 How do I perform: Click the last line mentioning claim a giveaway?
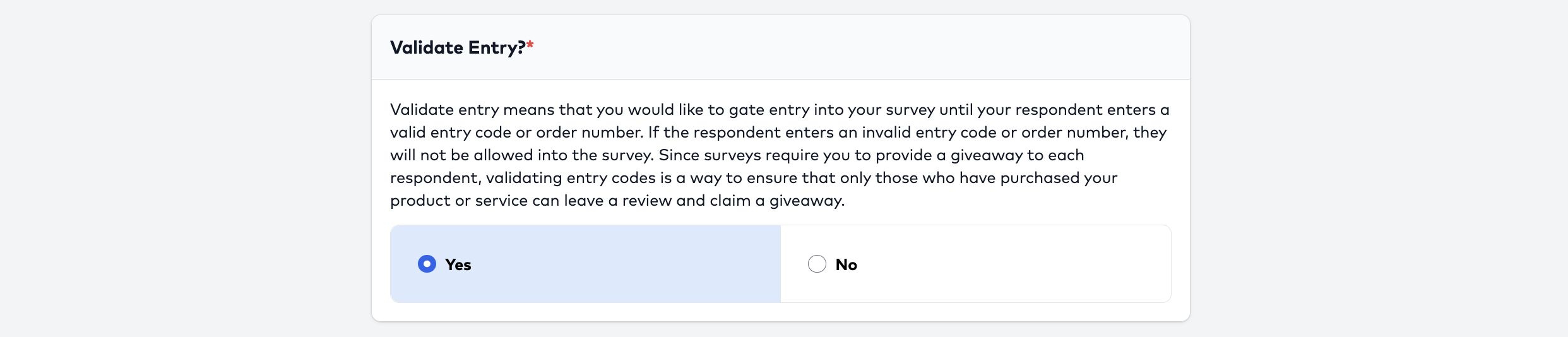617,201
